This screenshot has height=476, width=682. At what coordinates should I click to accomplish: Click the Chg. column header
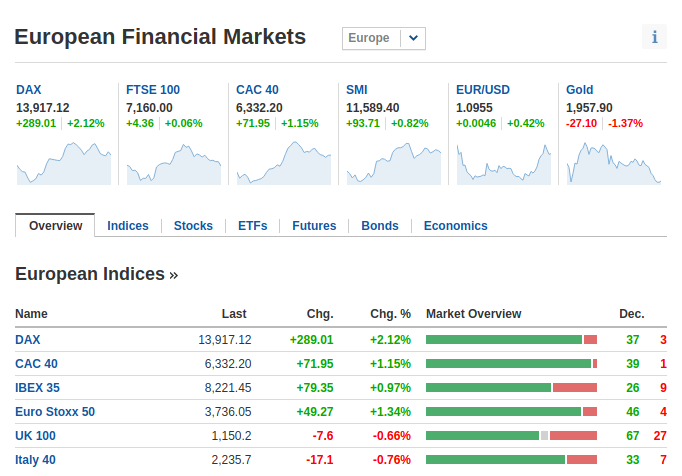click(x=320, y=314)
